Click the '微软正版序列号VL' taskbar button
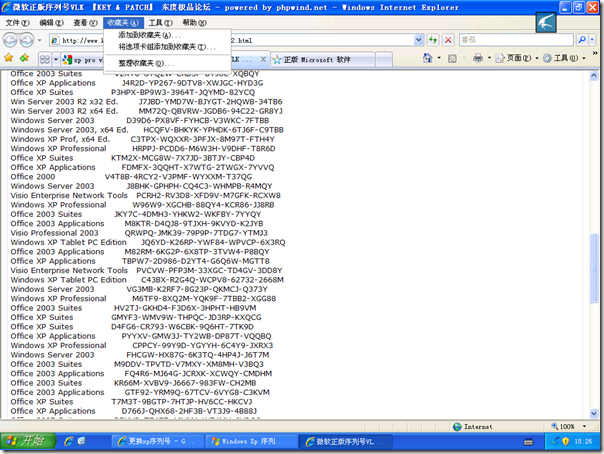The width and height of the screenshot is (604, 454). coord(346,441)
